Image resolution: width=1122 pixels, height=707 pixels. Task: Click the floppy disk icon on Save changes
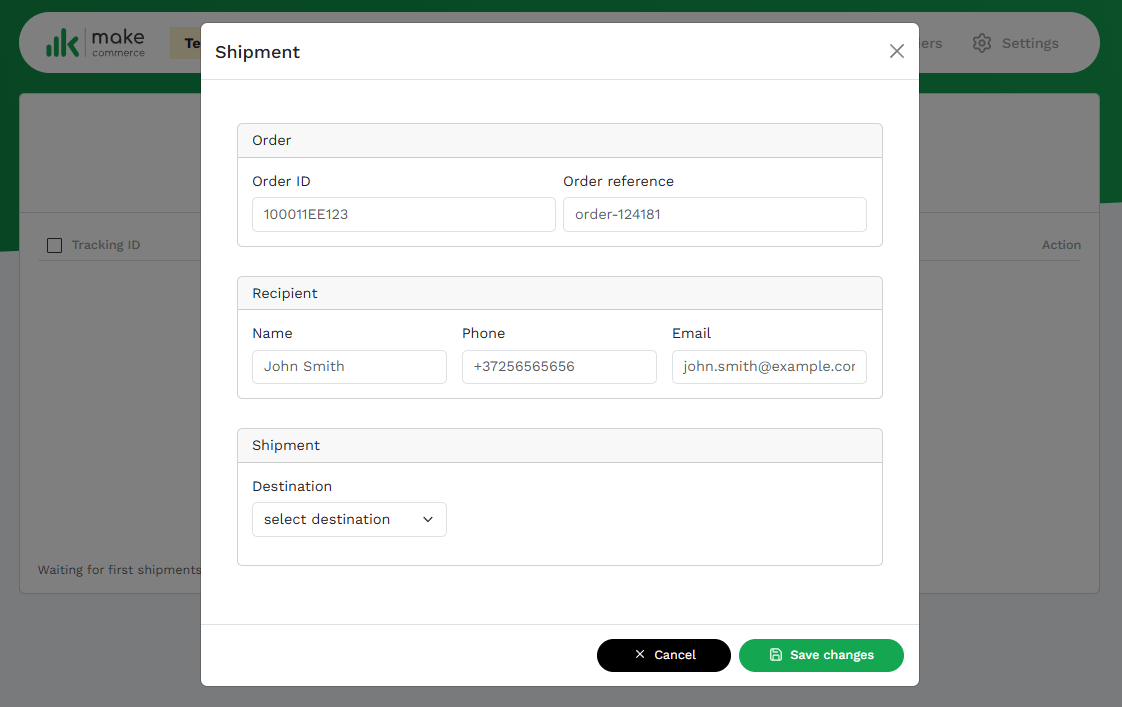[776, 655]
